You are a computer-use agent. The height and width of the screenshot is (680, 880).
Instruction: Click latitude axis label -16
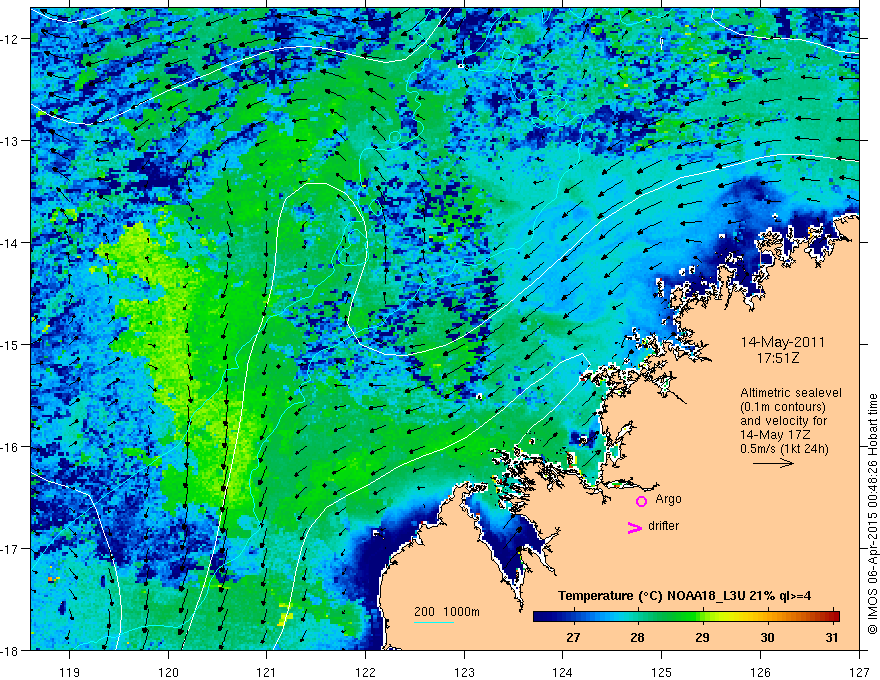click(x=10, y=447)
